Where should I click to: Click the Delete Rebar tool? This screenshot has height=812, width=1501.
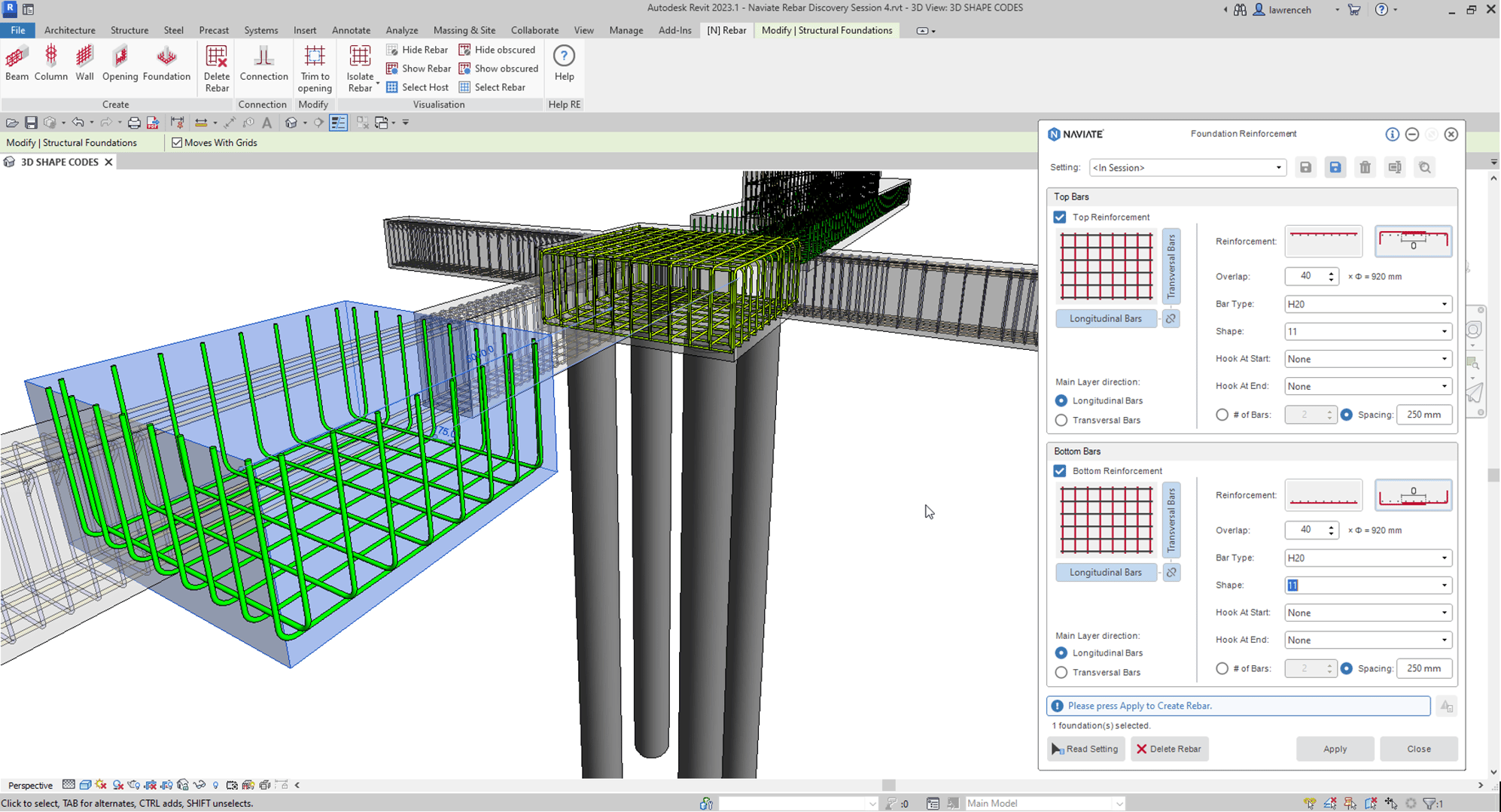(x=216, y=66)
